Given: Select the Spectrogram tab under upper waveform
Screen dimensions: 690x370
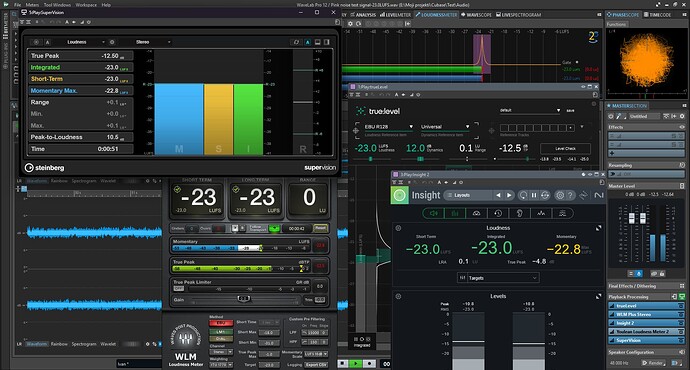Looking at the screenshot, I should 84,181.
